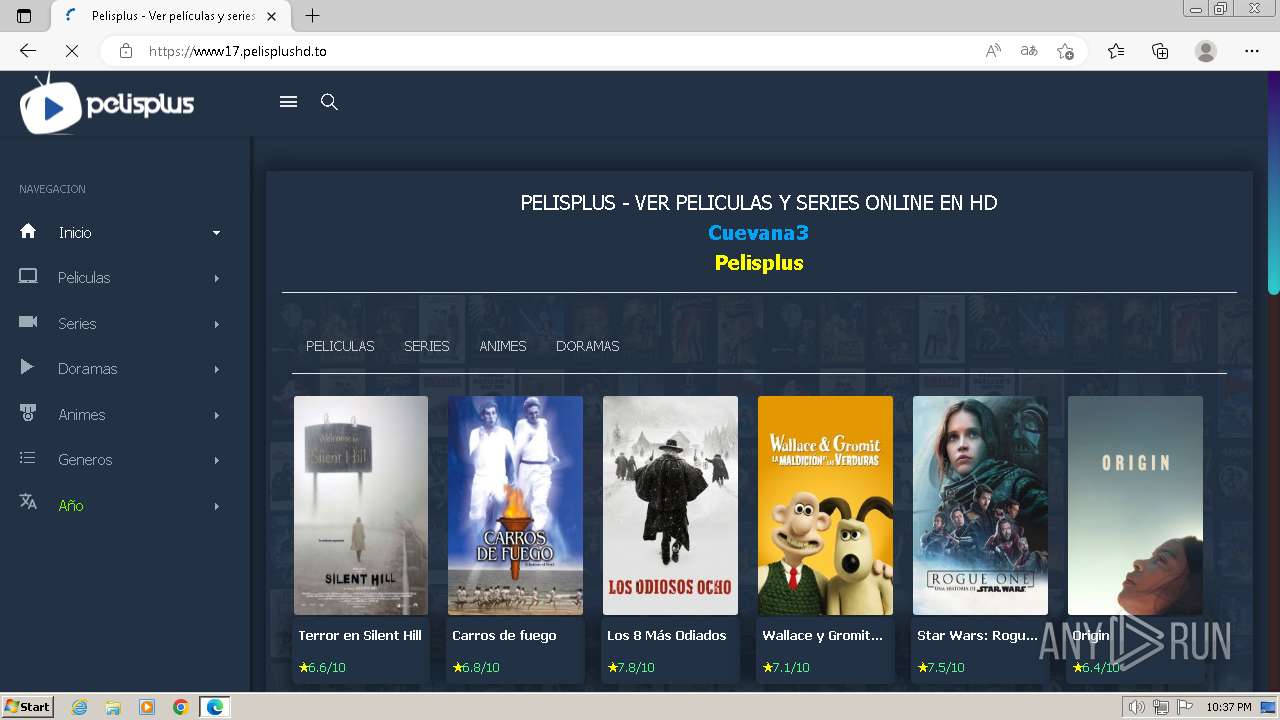Click the Wallace & Gromit poster
Image resolution: width=1280 pixels, height=720 pixels.
click(x=825, y=505)
